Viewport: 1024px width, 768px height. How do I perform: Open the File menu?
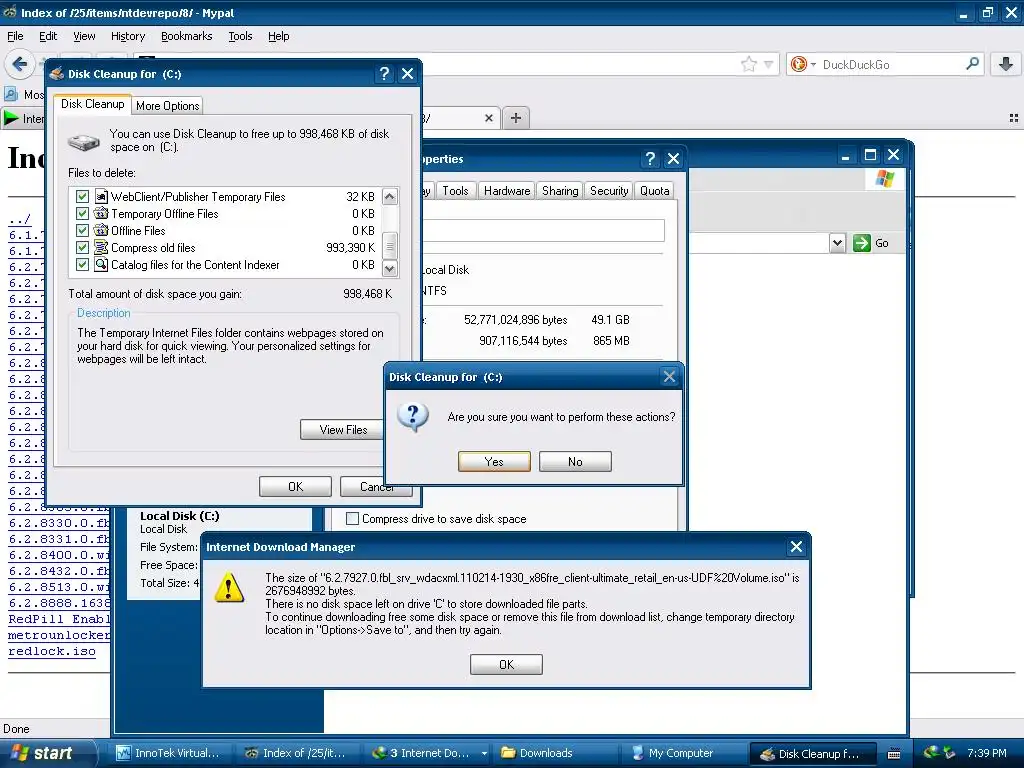tap(15, 36)
